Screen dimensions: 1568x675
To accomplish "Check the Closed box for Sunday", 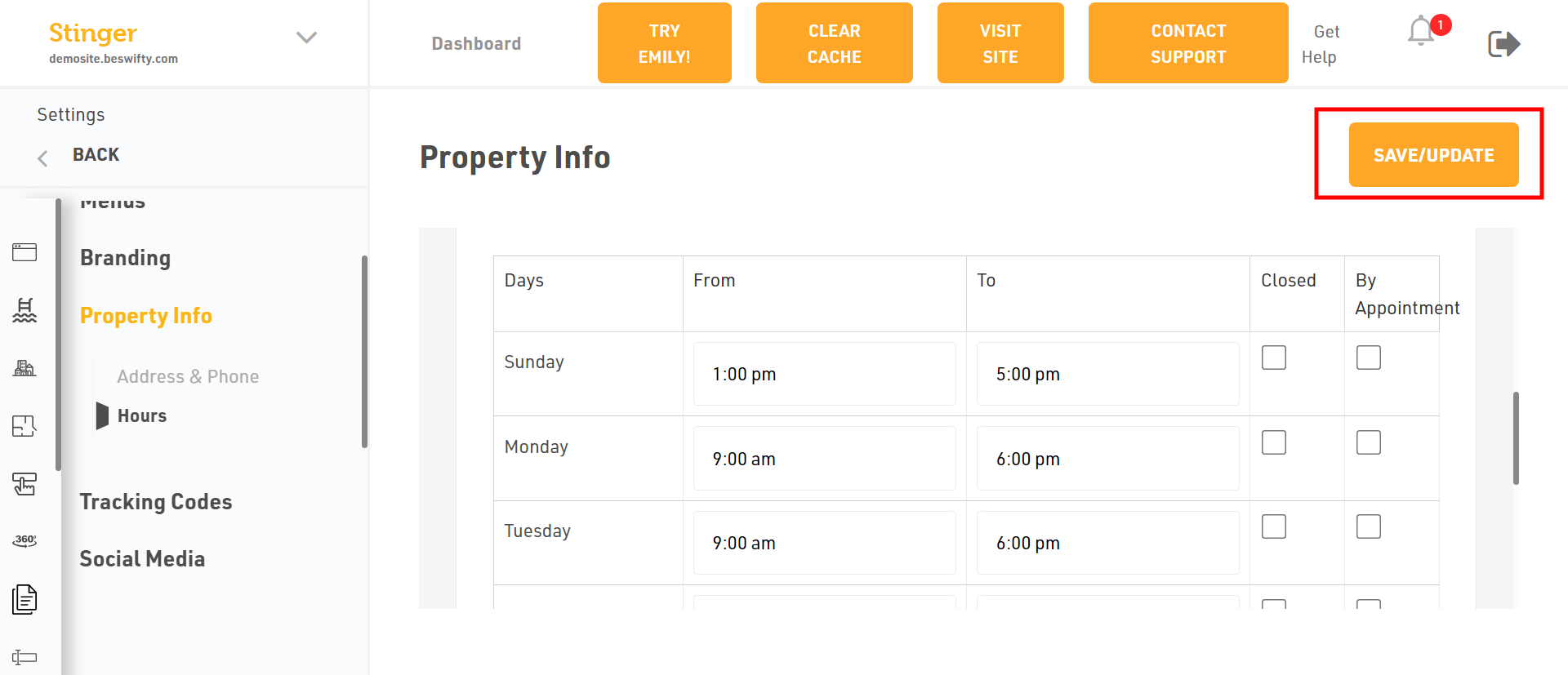I will [1273, 357].
